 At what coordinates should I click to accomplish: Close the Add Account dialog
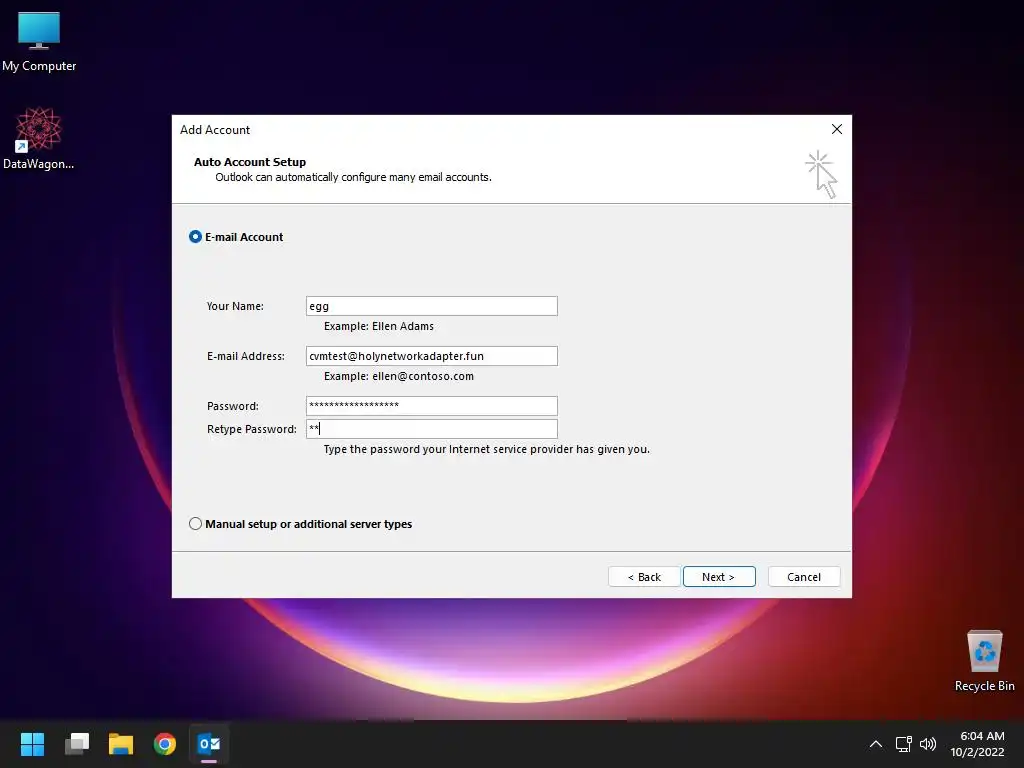click(x=837, y=129)
